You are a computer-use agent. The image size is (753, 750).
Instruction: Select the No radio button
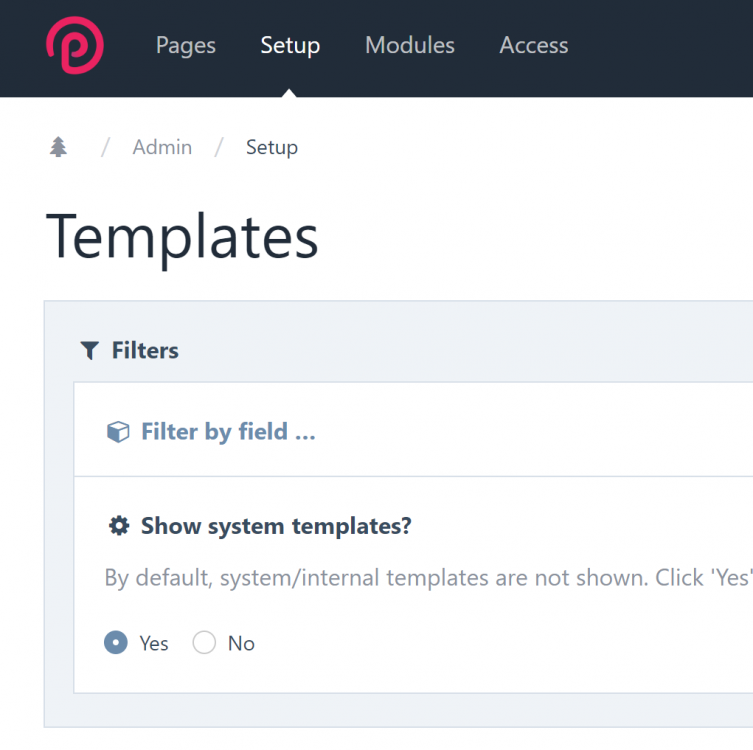(204, 643)
